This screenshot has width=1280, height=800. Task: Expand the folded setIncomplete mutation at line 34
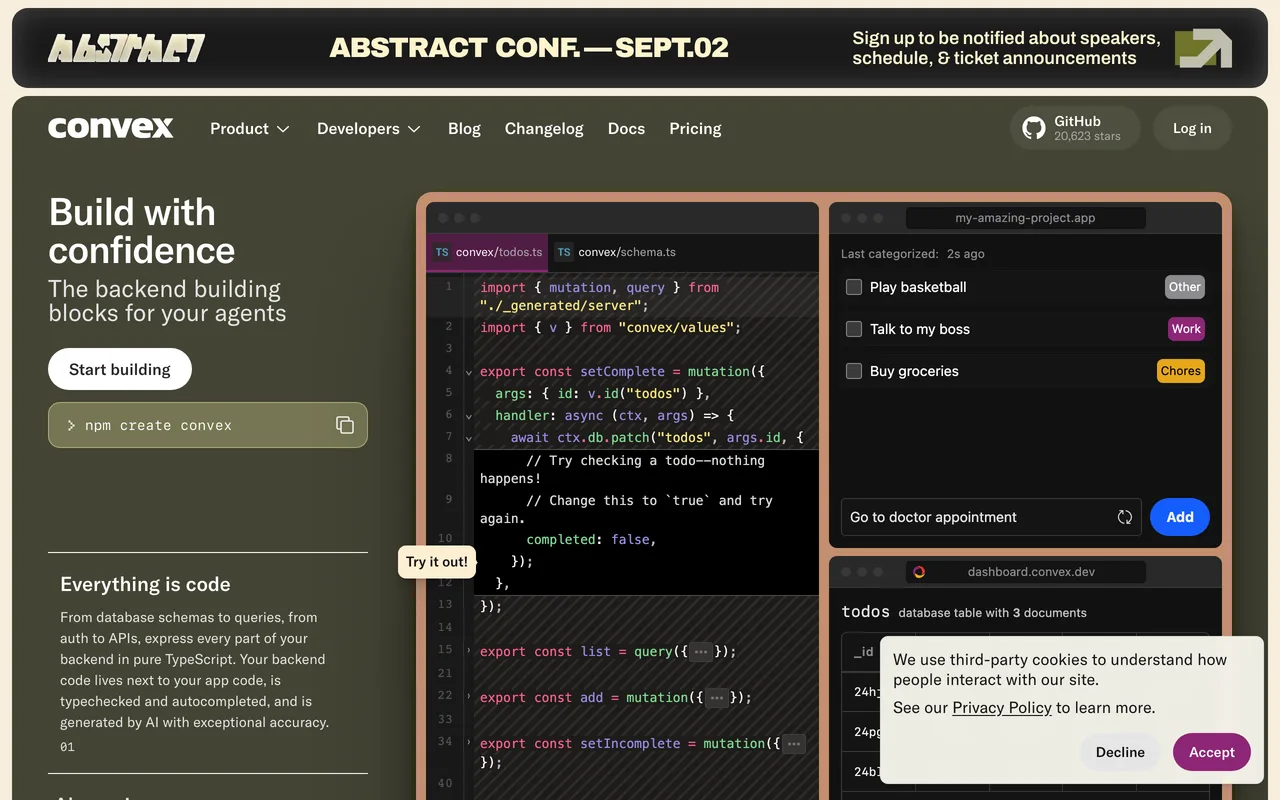469,742
